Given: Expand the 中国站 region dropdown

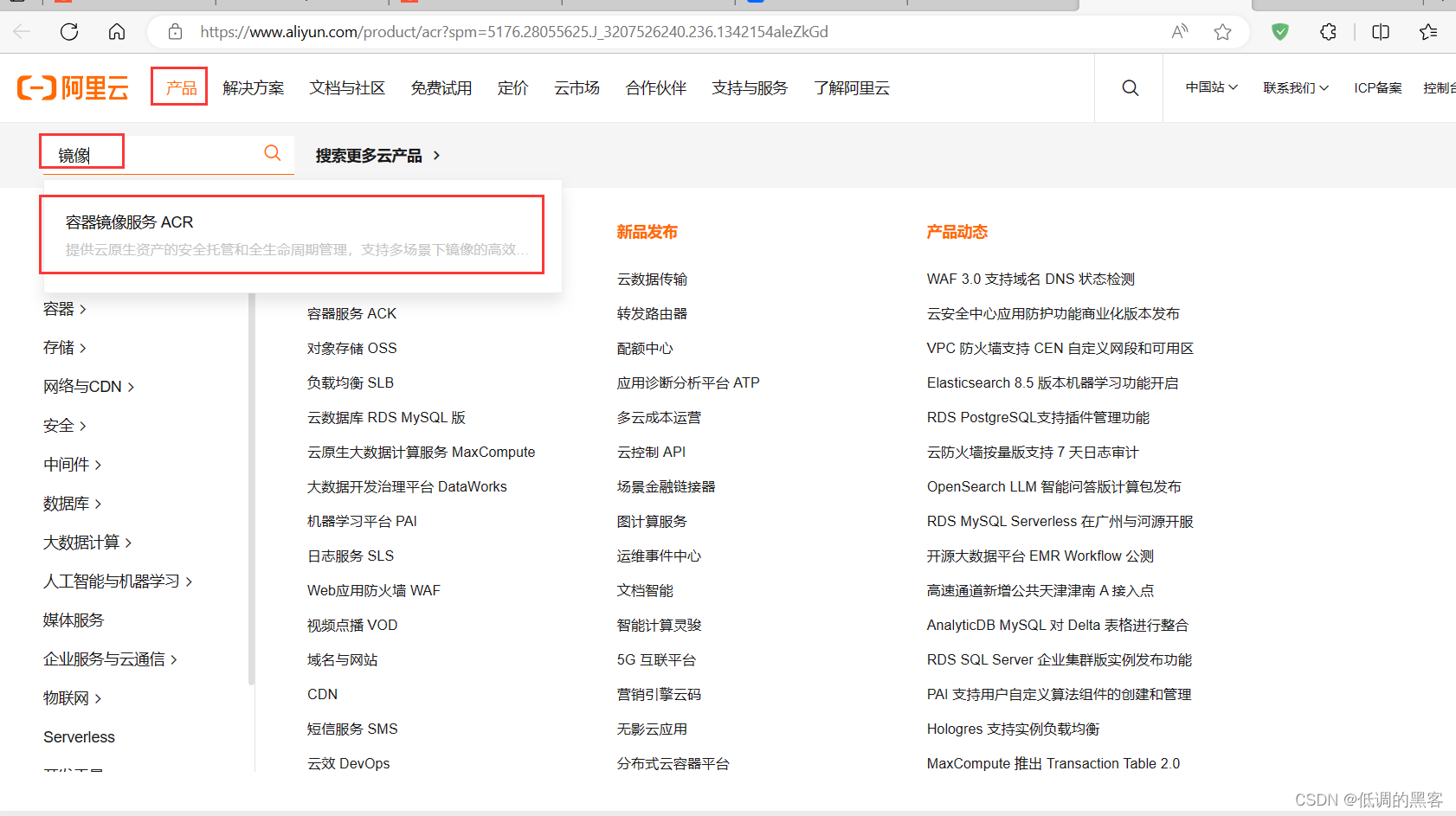Looking at the screenshot, I should click(x=1211, y=87).
